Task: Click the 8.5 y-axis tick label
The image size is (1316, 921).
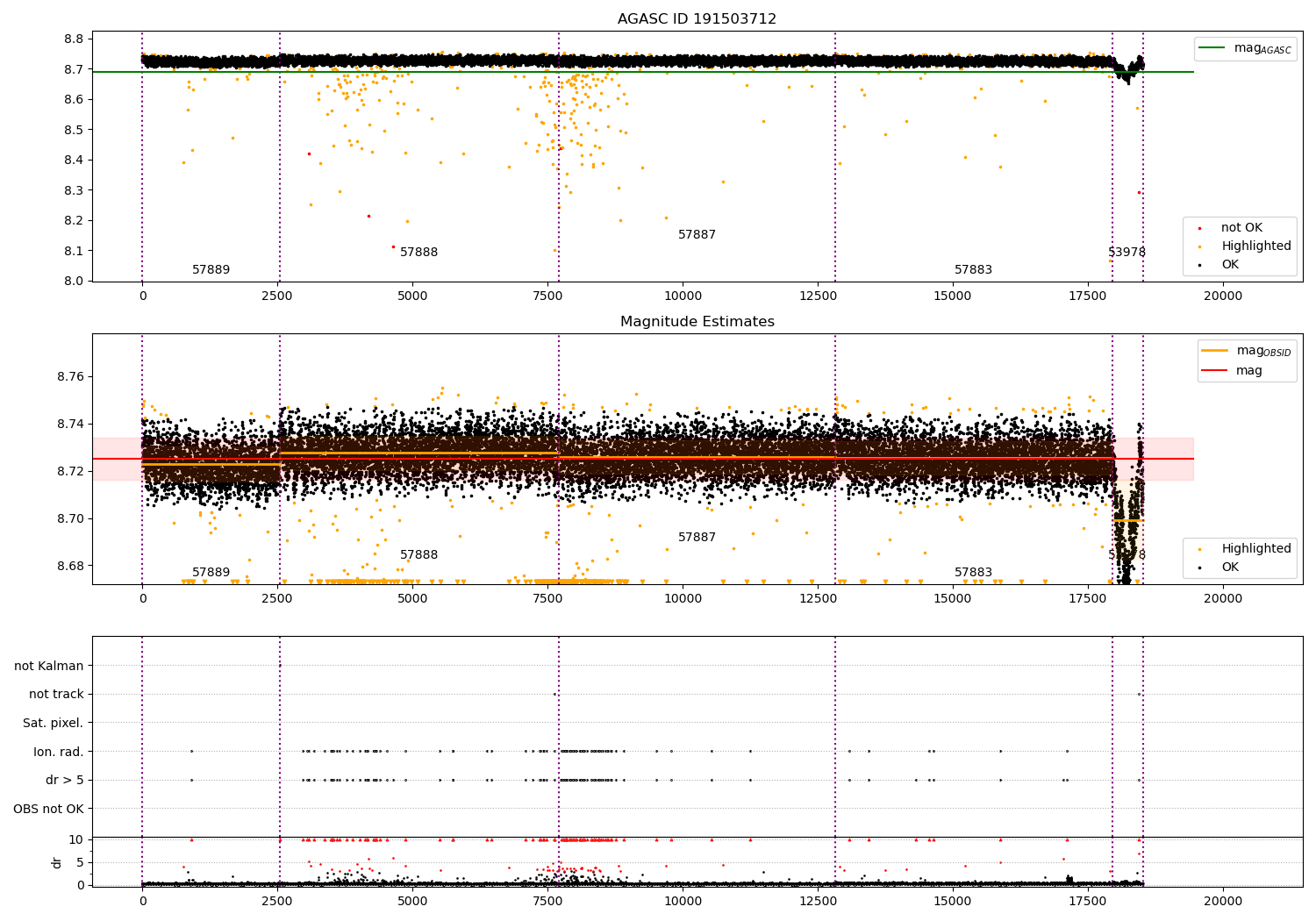Action: click(x=74, y=130)
